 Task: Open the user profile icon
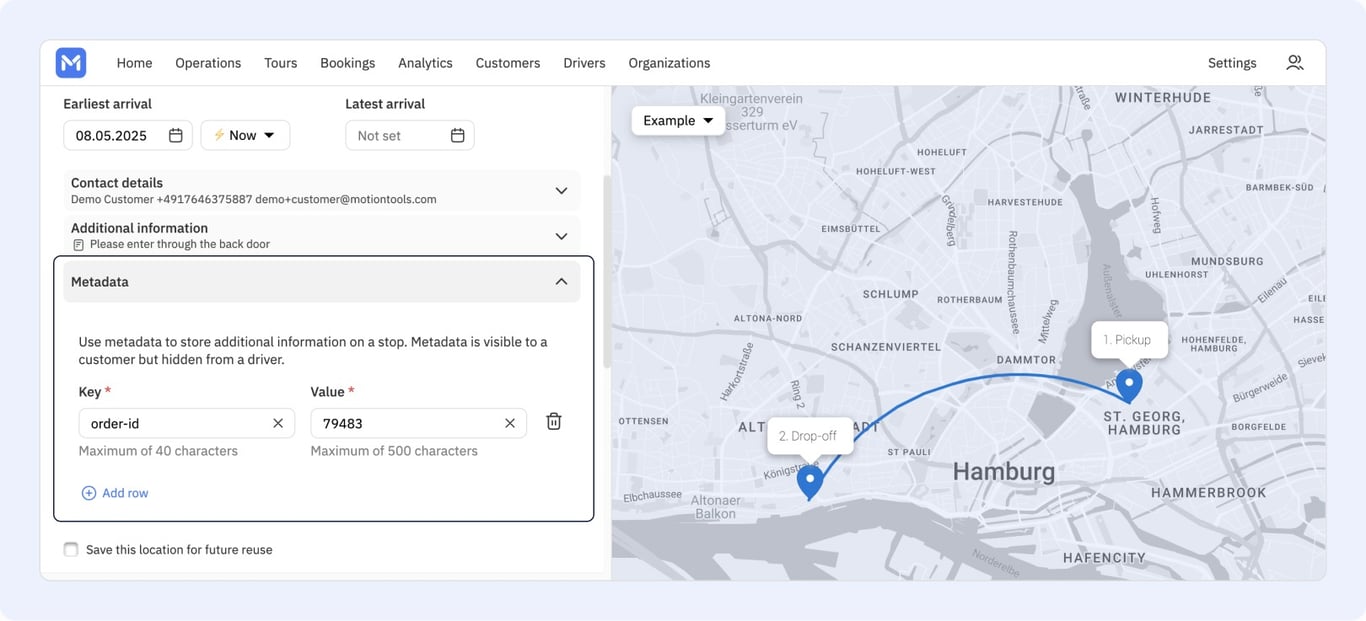(x=1294, y=63)
